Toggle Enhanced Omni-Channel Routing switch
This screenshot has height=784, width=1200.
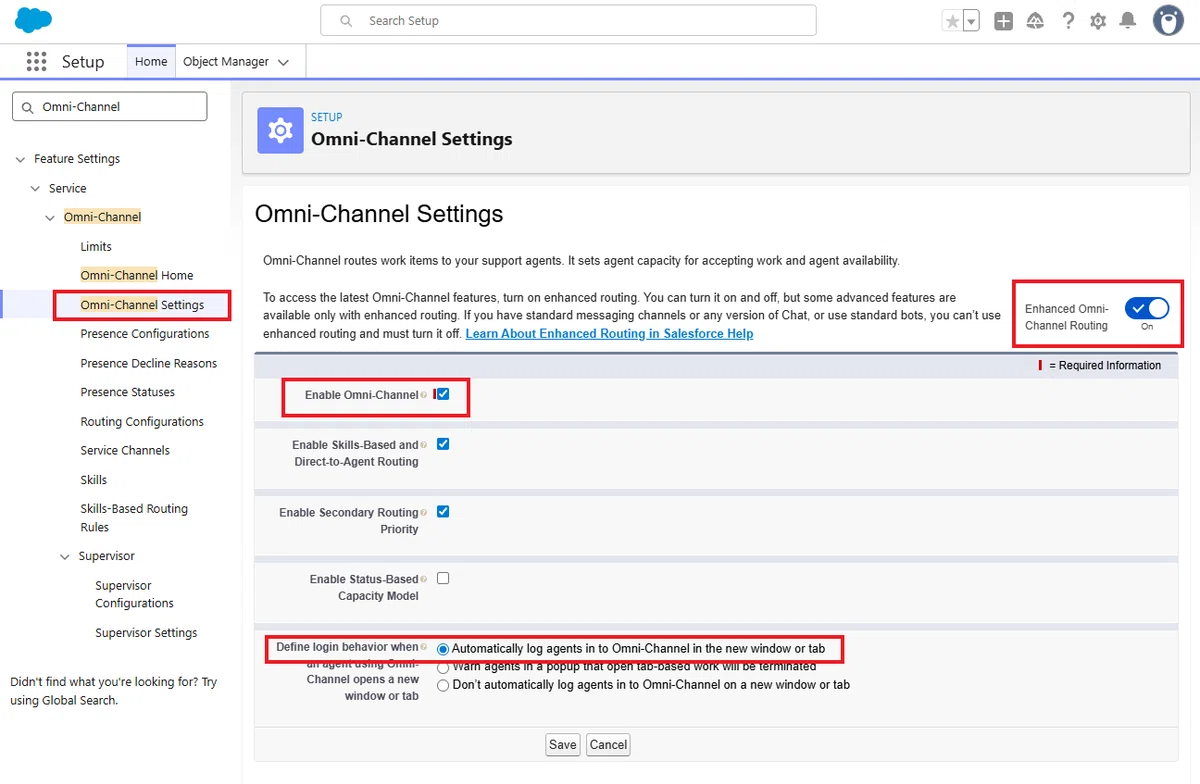click(1146, 309)
